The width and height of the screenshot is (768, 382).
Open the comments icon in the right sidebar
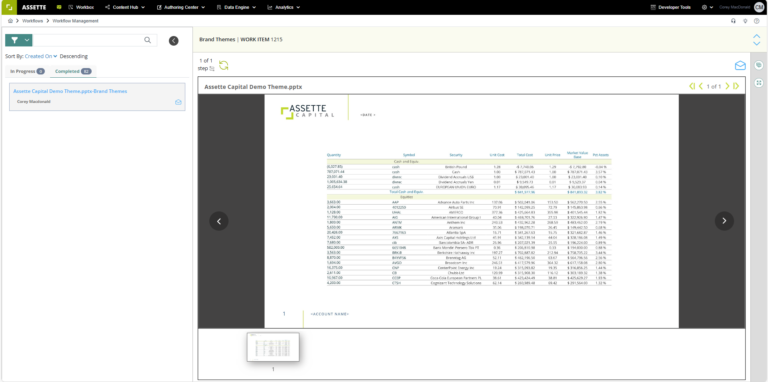pos(759,65)
